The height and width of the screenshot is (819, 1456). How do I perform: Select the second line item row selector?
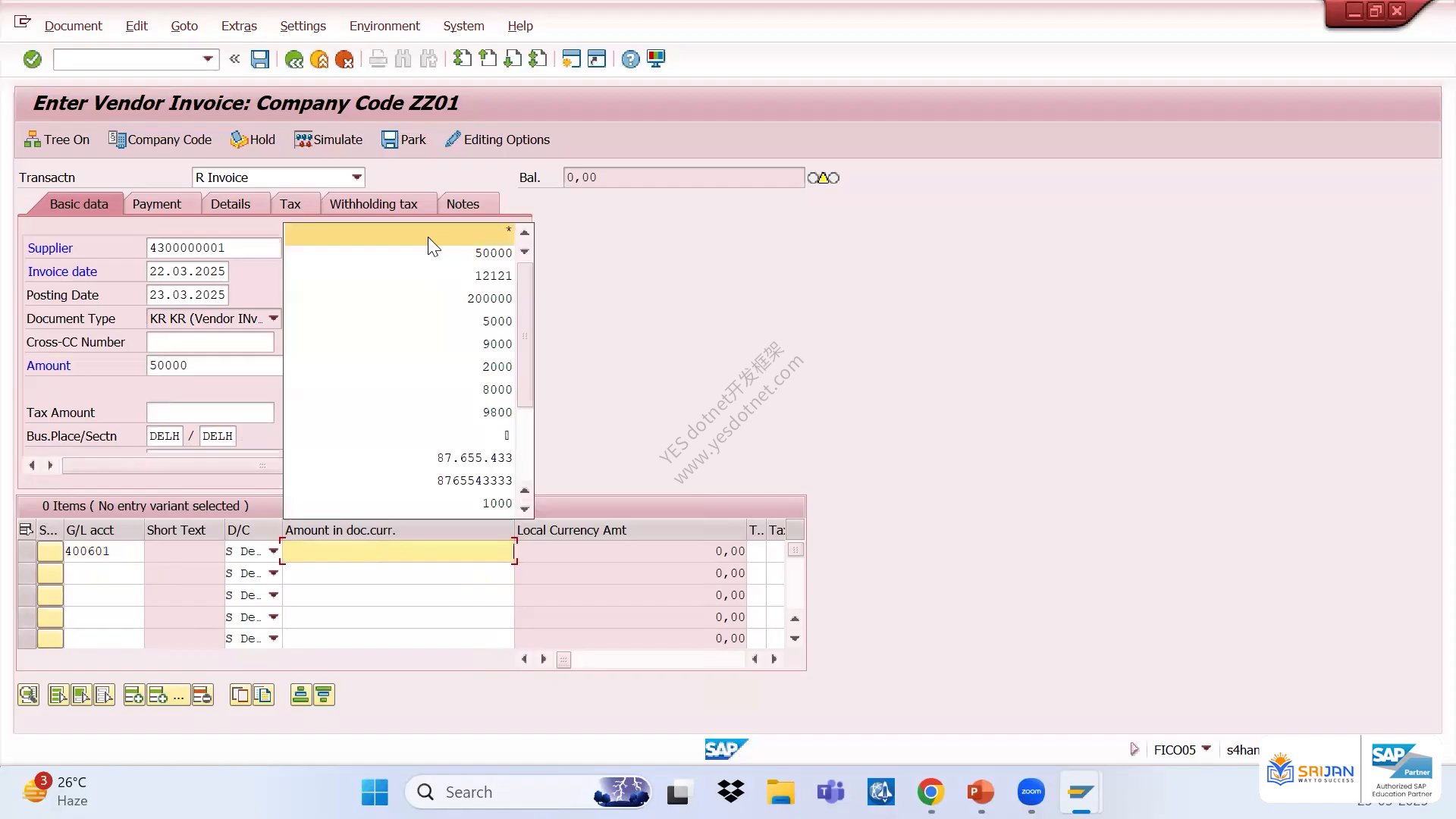coord(27,573)
